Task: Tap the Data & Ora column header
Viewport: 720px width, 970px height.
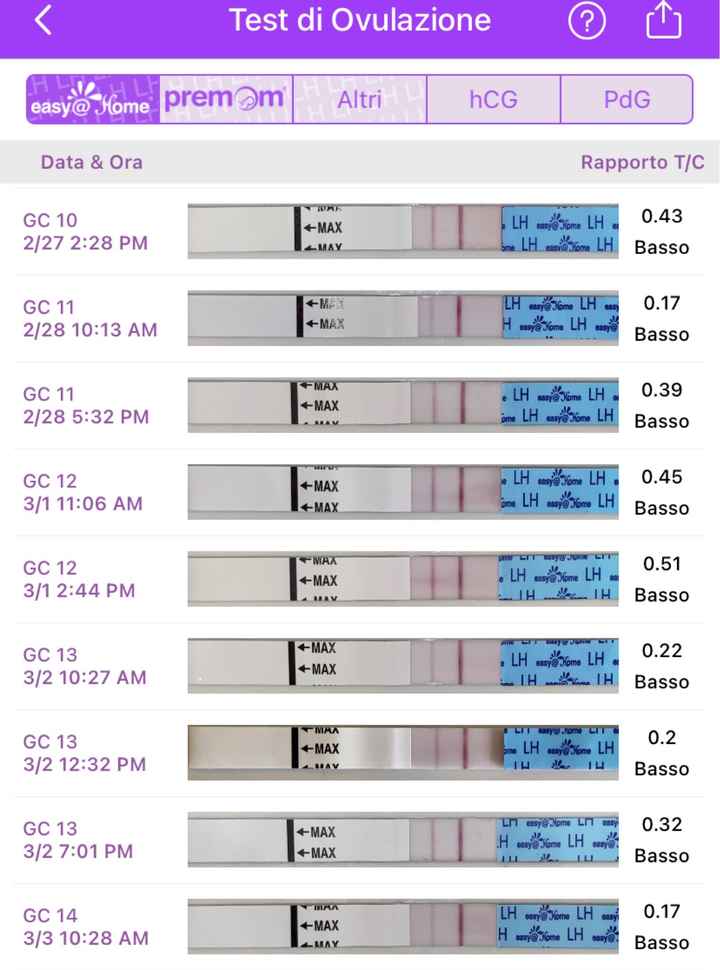Action: pyautogui.click(x=92, y=162)
